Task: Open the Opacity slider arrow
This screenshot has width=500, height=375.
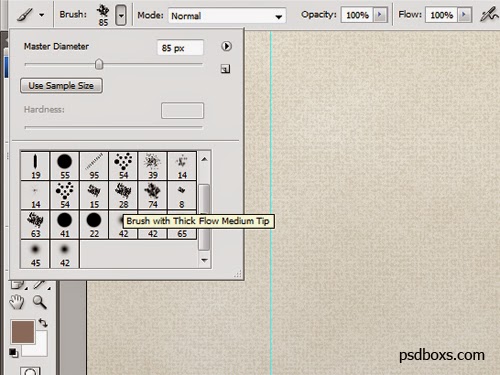Action: pos(380,15)
